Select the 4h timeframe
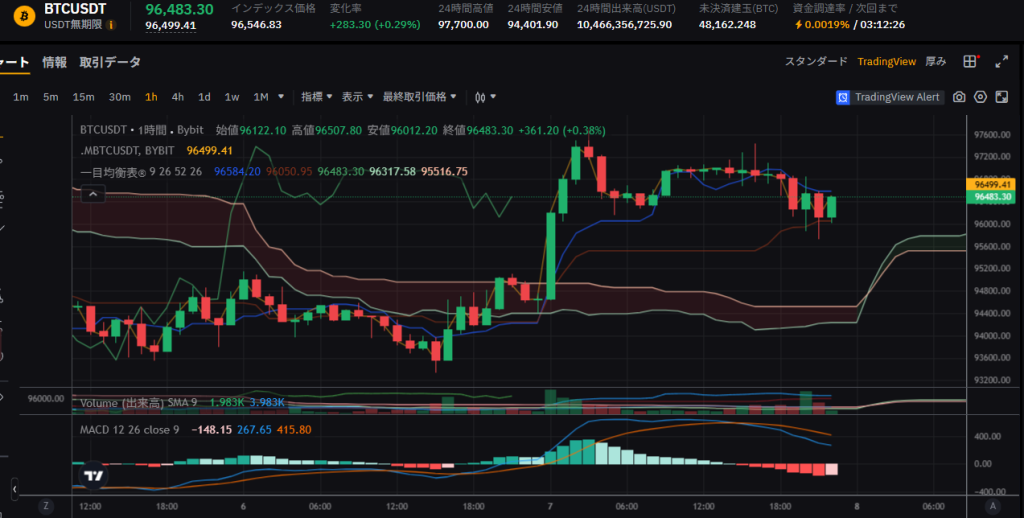The image size is (1024, 518). (177, 97)
